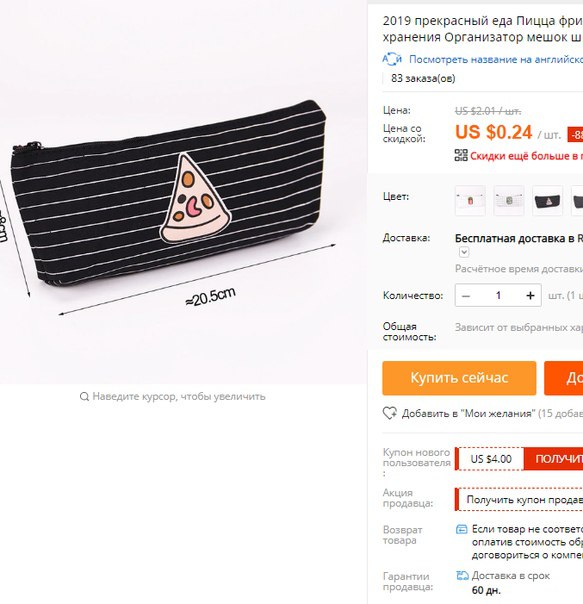
Task: Expand the shipping options dropdown arrow
Action: tap(464, 252)
